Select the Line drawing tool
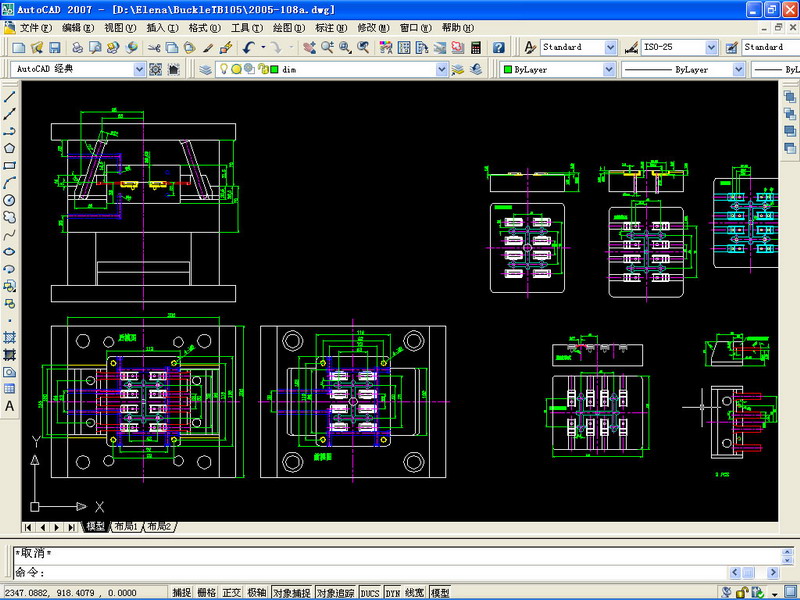Viewport: 800px width, 600px height. (x=9, y=97)
